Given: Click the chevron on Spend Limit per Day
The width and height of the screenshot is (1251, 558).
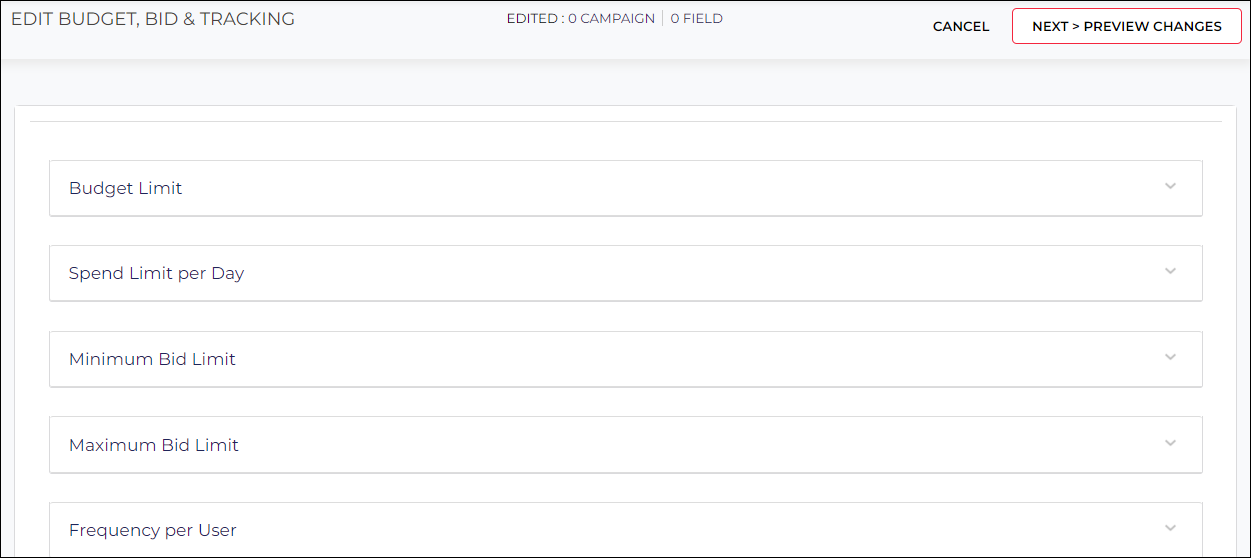Looking at the screenshot, I should pyautogui.click(x=1170, y=272).
